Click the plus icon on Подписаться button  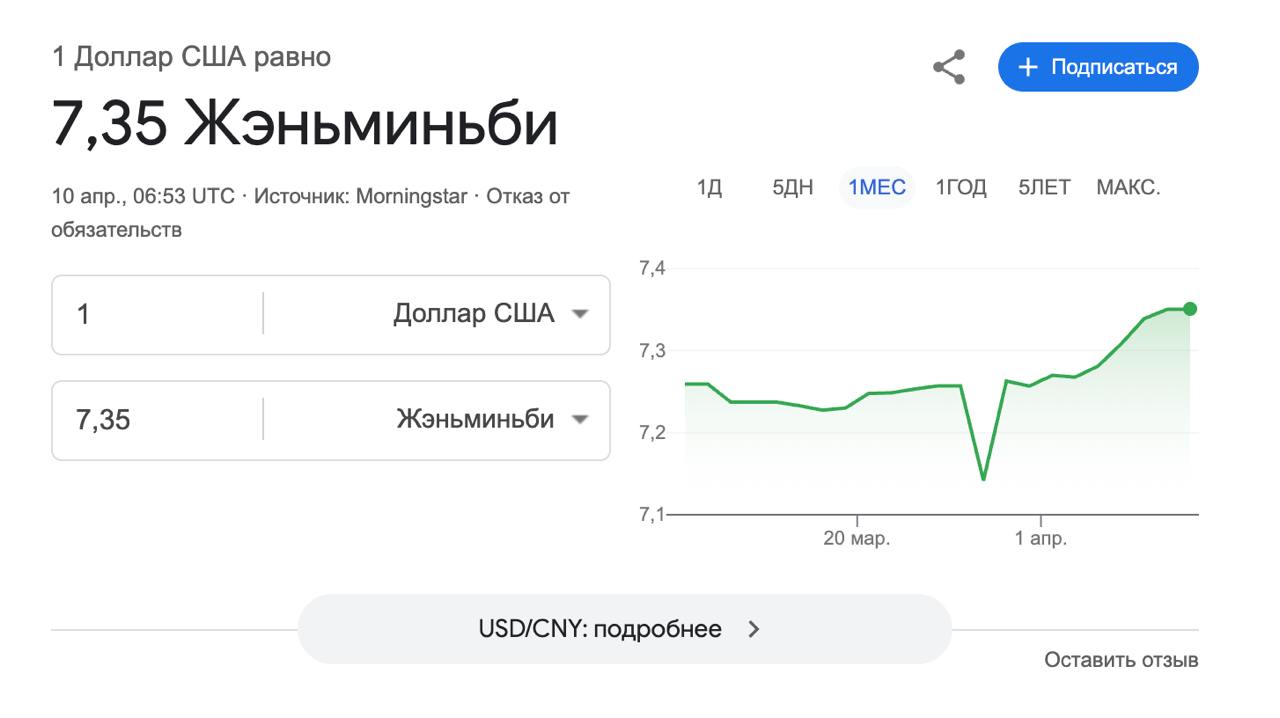[x=1027, y=67]
